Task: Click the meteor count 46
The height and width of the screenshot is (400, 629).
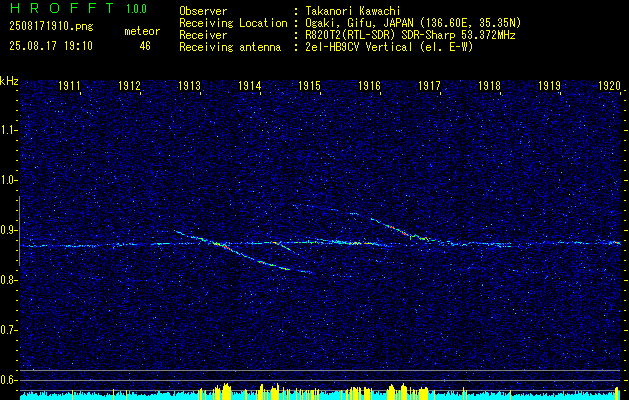Action: [x=145, y=46]
